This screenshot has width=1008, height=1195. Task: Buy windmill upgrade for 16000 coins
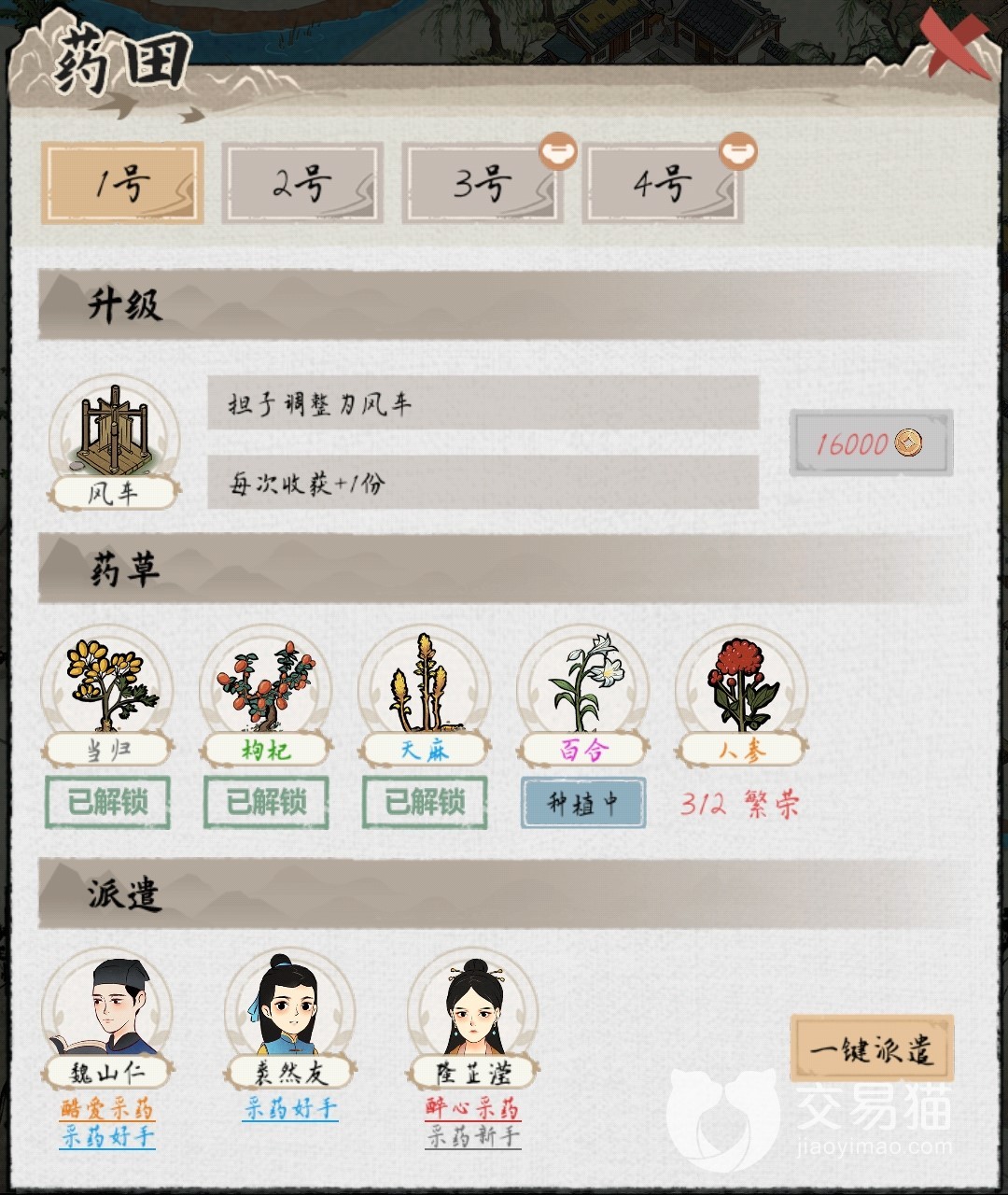pyautogui.click(x=871, y=443)
